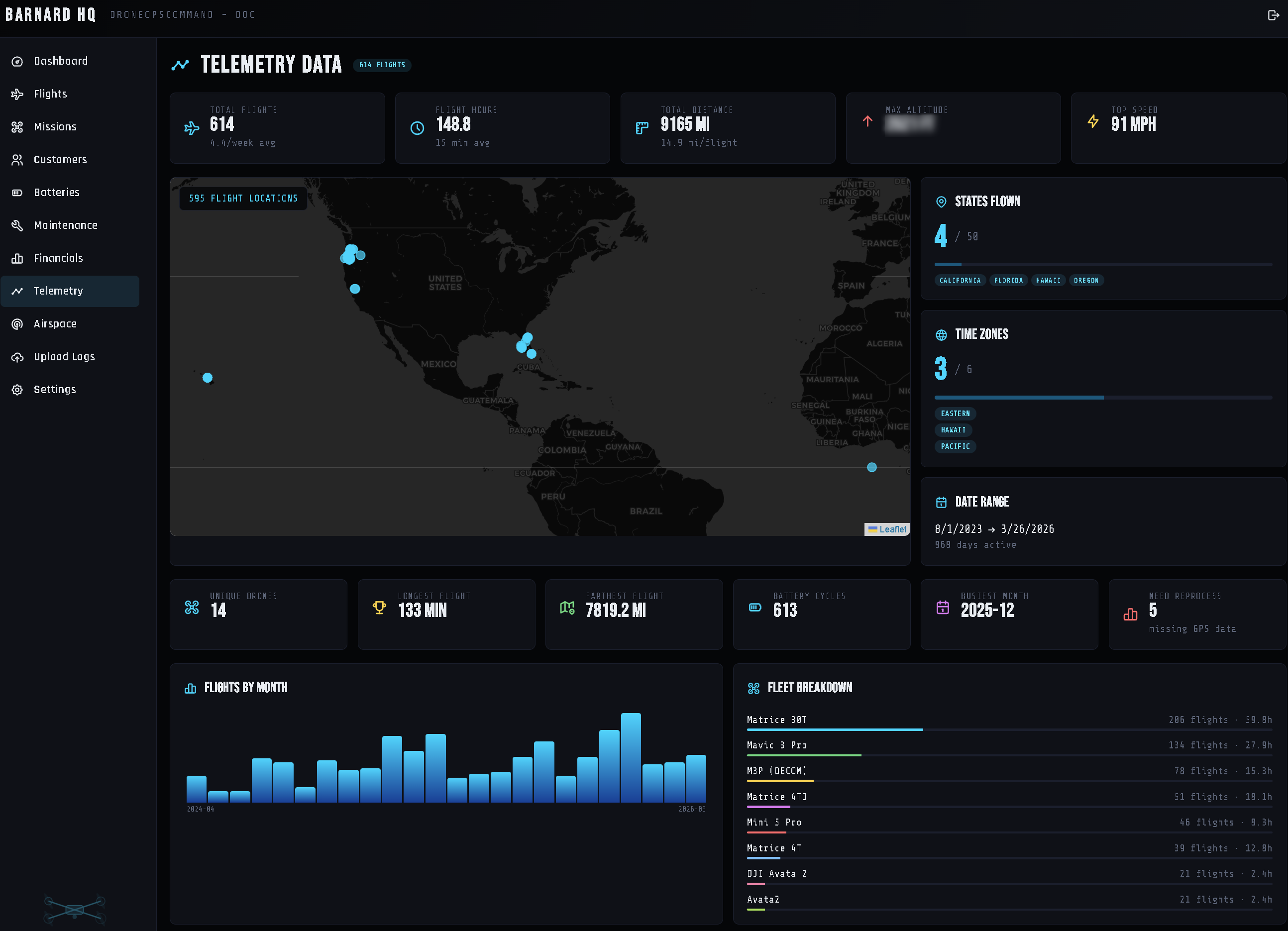
Task: Click the logout icon in top bar
Action: pyautogui.click(x=1273, y=15)
